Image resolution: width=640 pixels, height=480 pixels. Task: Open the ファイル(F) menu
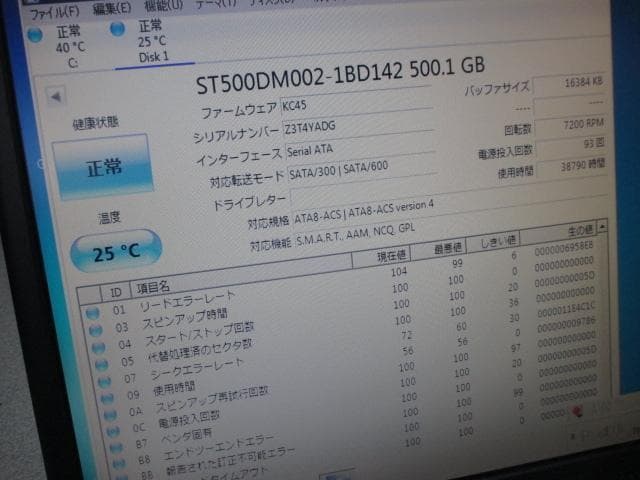55,12
